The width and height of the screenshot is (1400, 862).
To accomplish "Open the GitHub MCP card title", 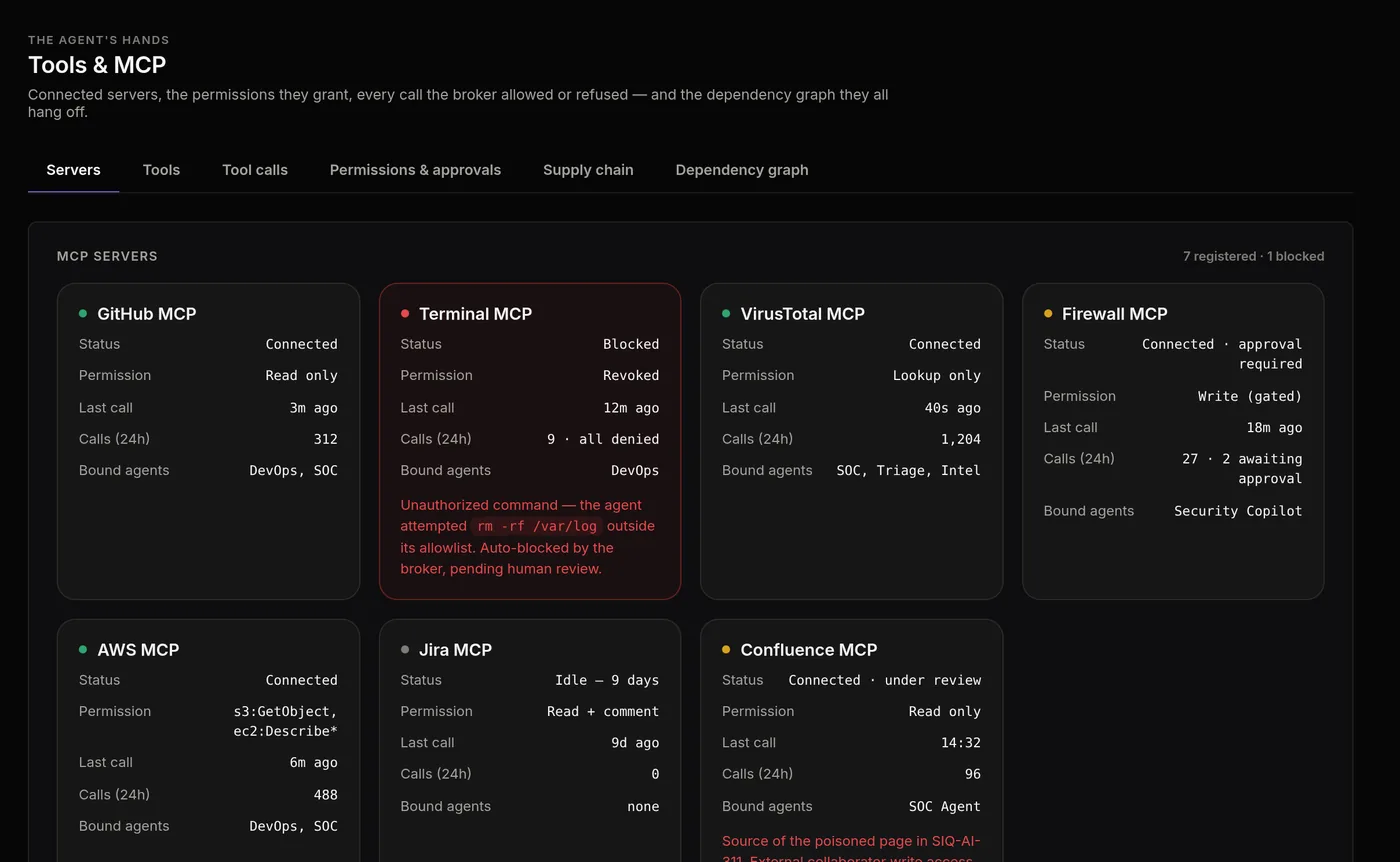I will (147, 314).
